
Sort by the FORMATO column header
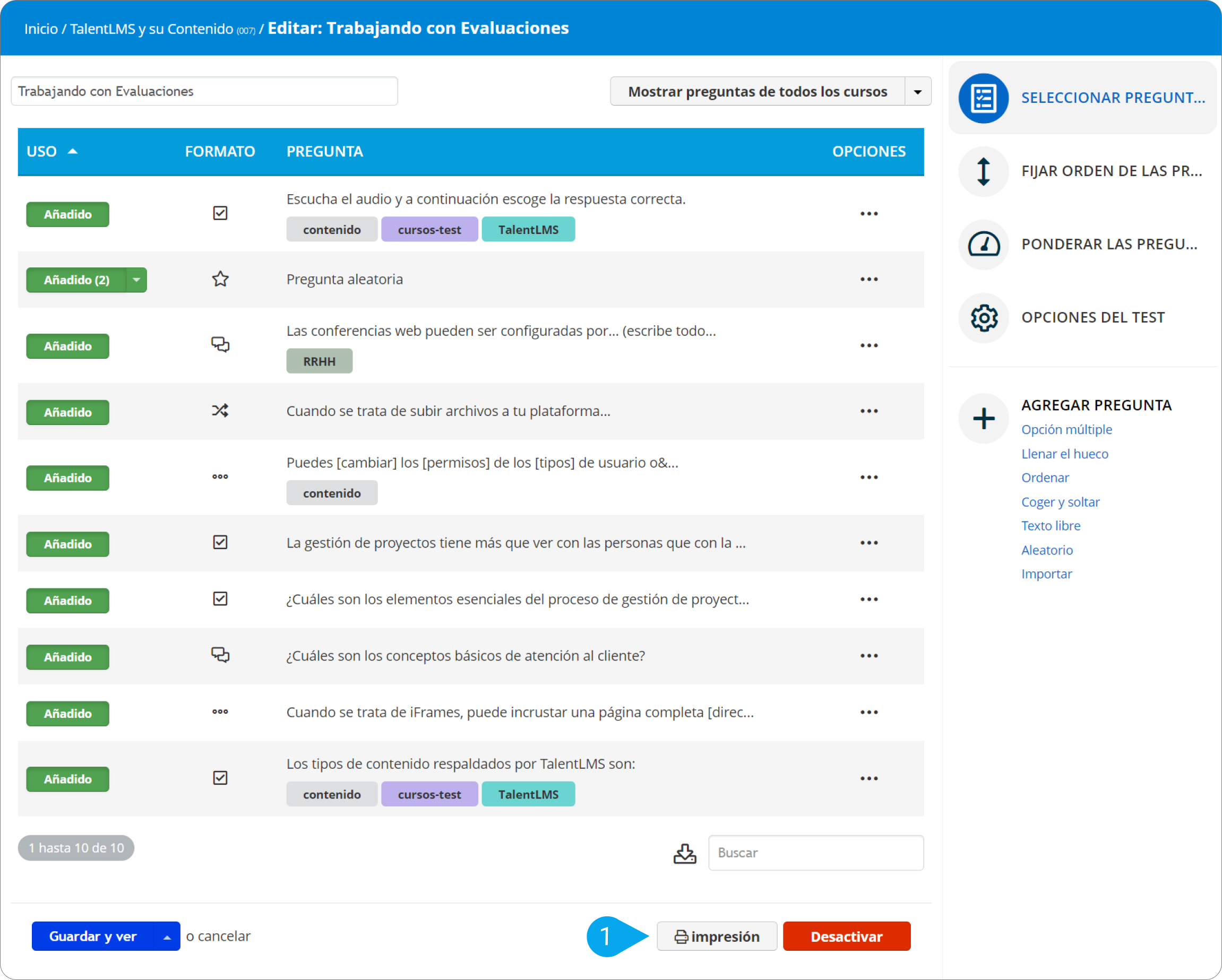pos(220,152)
